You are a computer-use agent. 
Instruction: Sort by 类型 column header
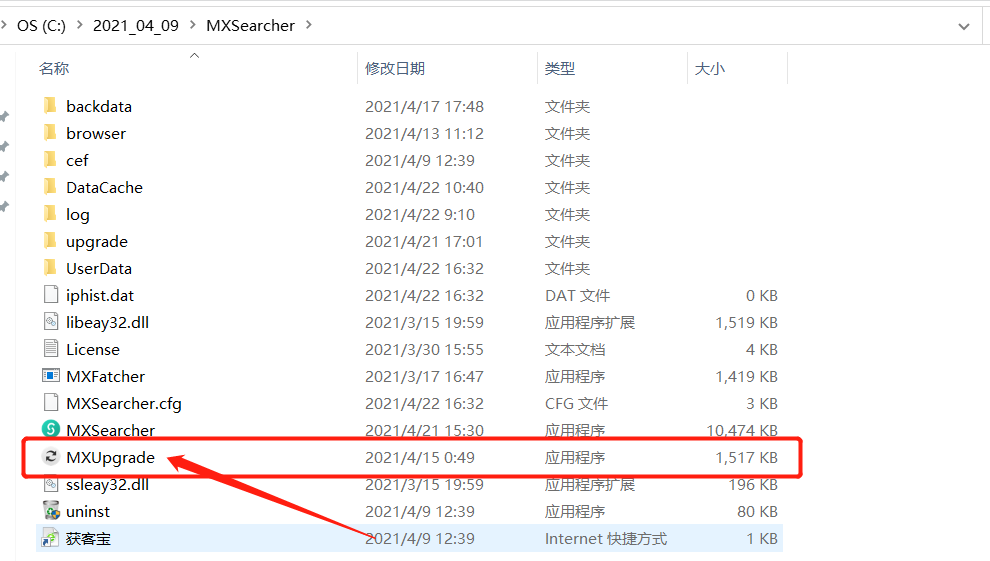pos(560,69)
